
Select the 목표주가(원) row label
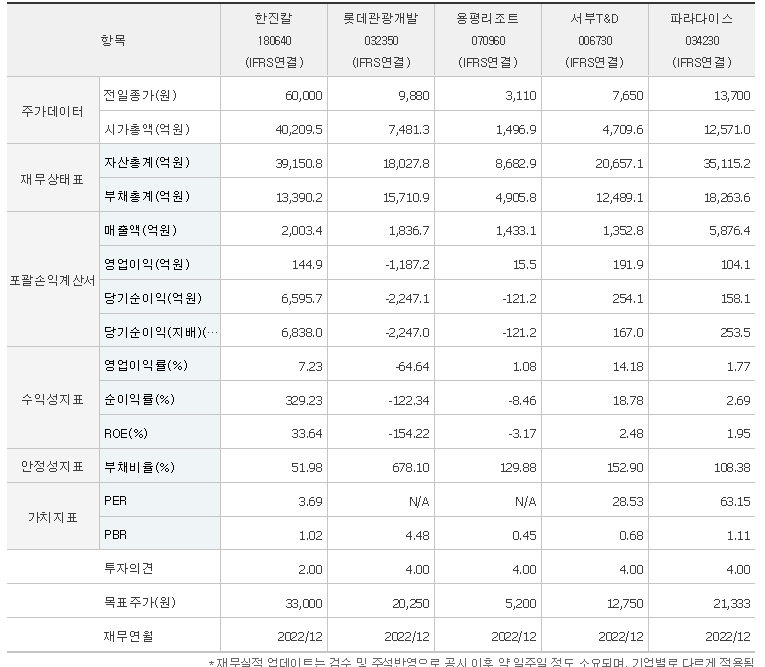140,603
